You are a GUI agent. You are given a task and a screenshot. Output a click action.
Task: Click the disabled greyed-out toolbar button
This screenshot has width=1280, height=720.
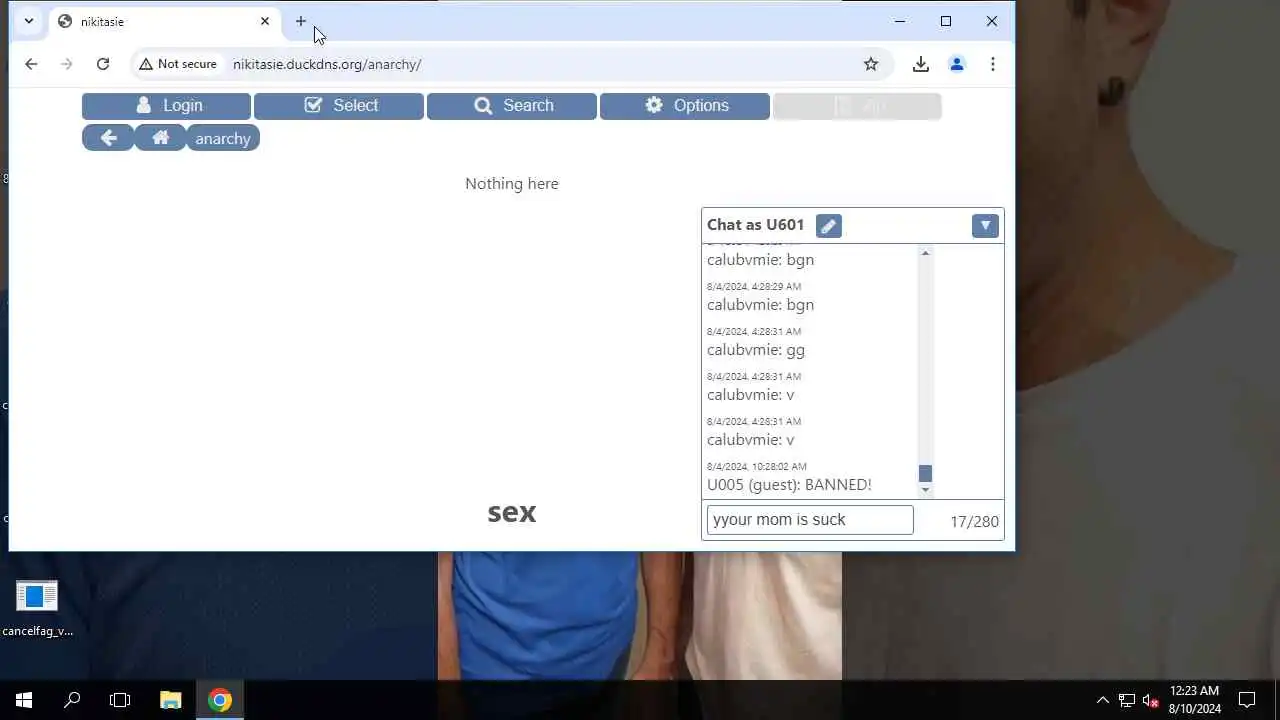[857, 106]
